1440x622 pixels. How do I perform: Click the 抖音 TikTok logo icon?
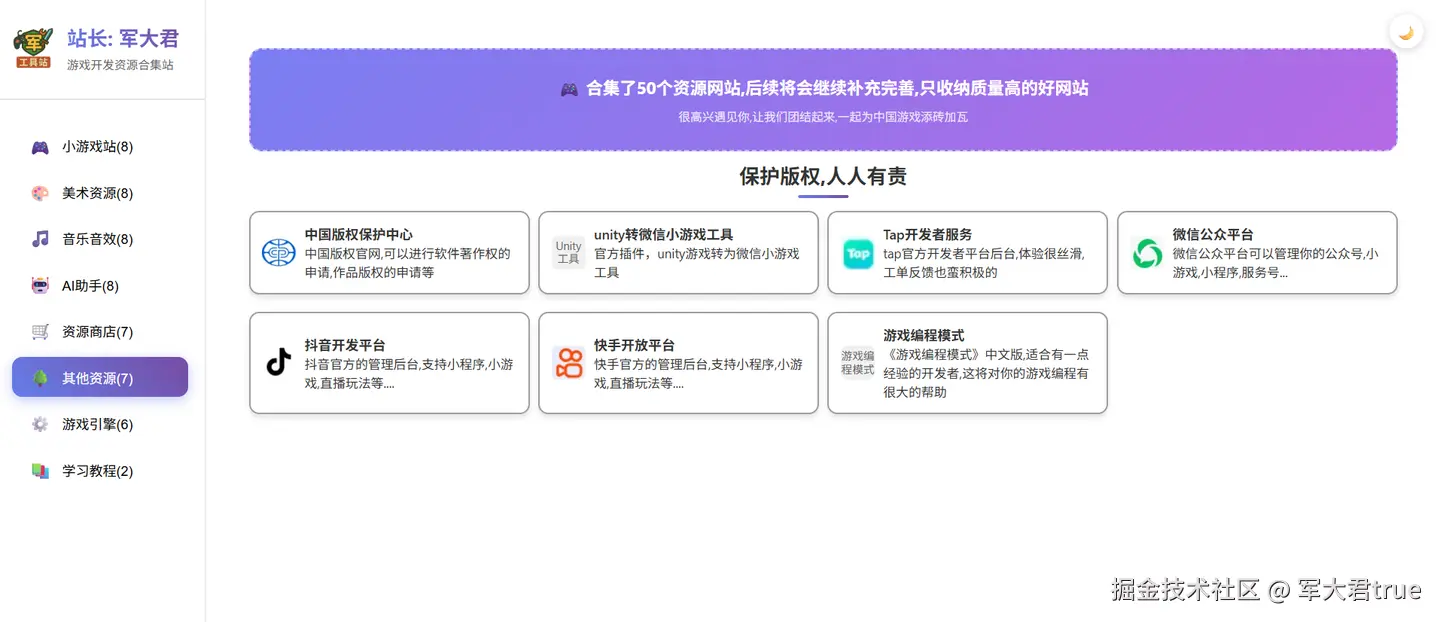[x=279, y=362]
